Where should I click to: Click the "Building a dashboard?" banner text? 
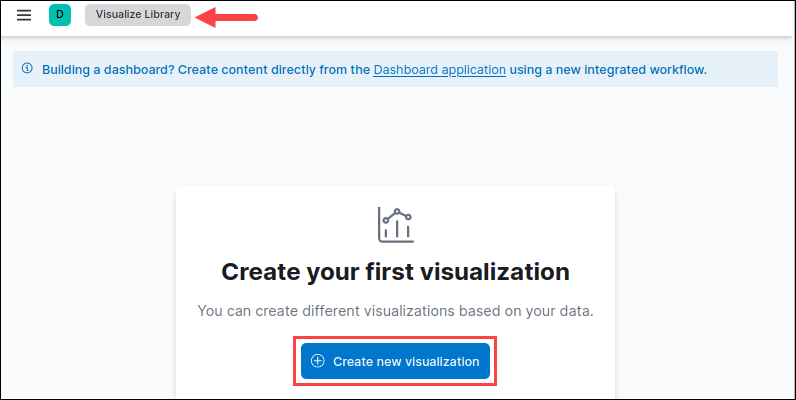point(109,70)
